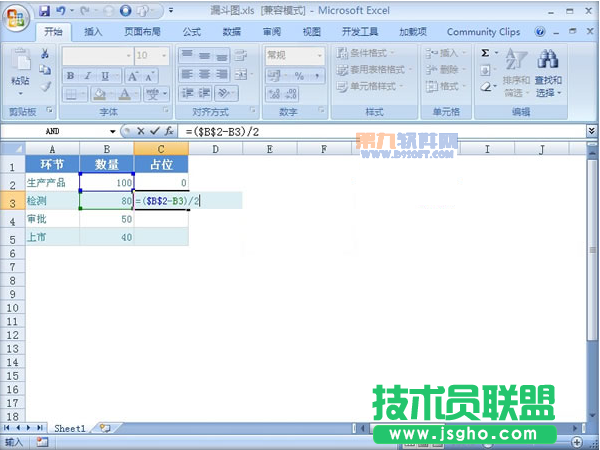
Task: Click the wrap text icon
Action: click(241, 55)
